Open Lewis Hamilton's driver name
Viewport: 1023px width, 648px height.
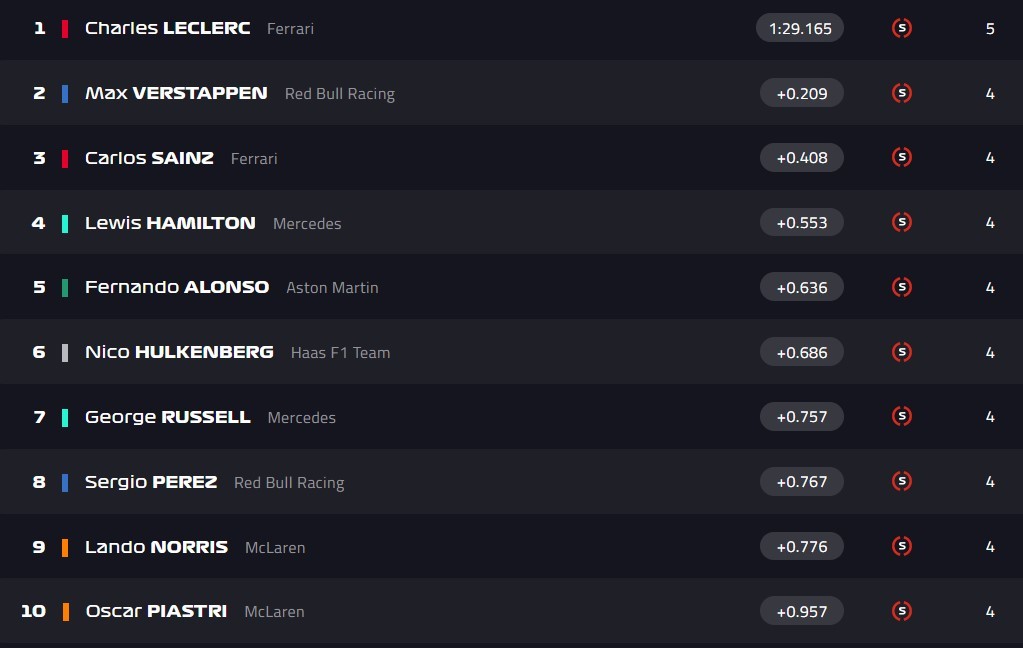[170, 223]
